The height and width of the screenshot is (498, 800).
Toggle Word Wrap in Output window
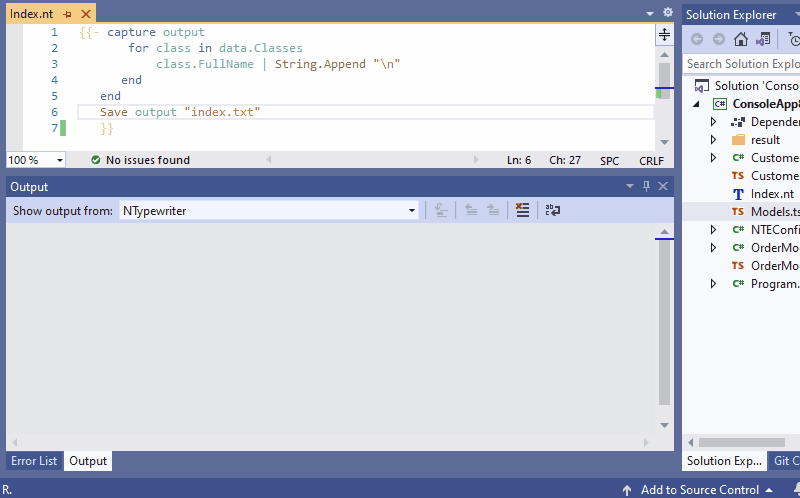tap(553, 210)
